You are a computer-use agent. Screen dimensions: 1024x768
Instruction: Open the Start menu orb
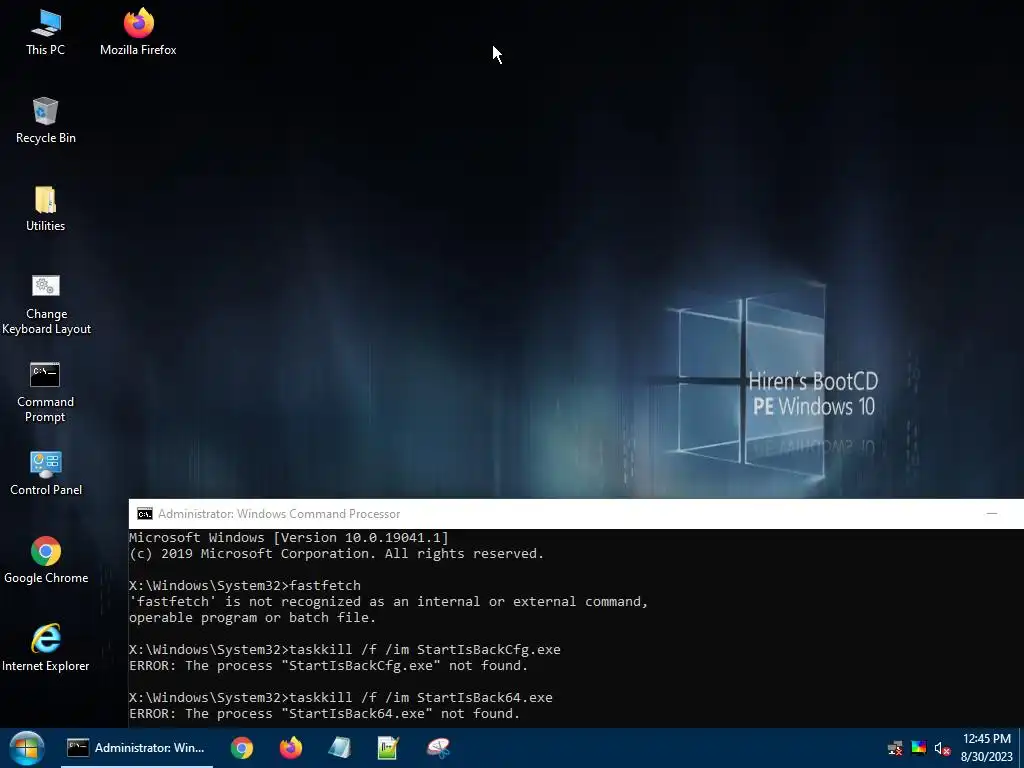pyautogui.click(x=27, y=748)
